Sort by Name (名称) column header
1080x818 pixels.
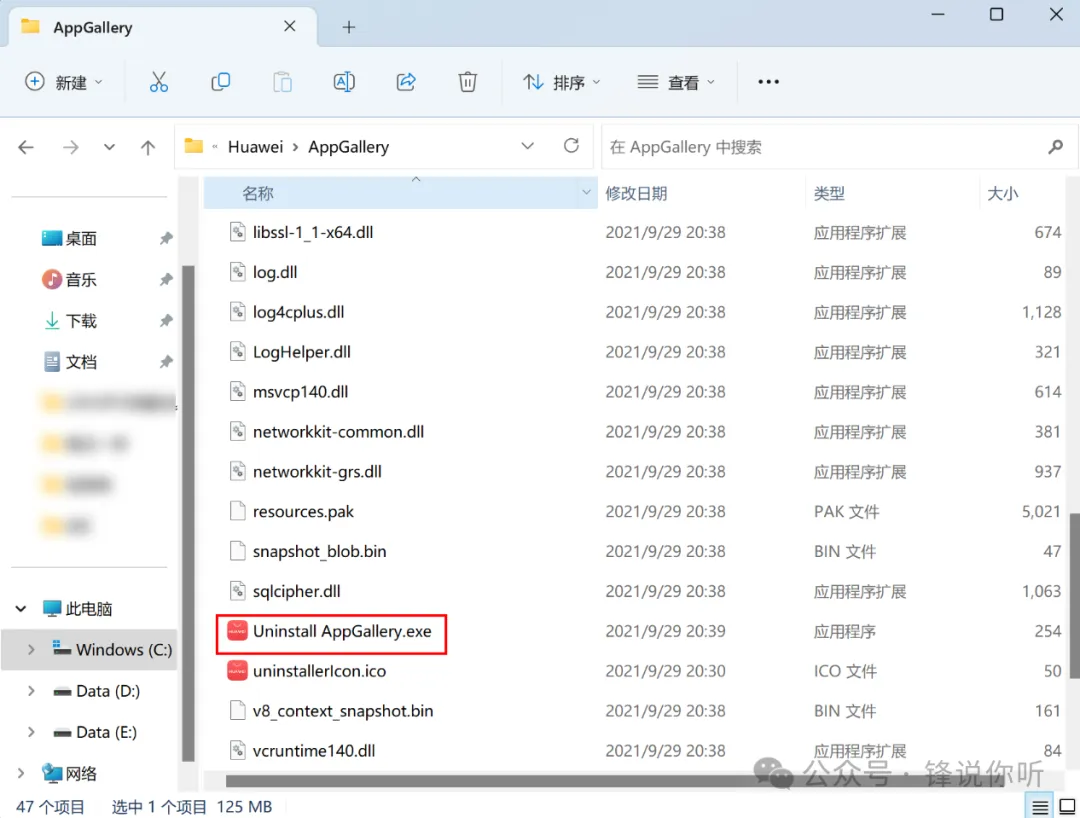tap(258, 193)
